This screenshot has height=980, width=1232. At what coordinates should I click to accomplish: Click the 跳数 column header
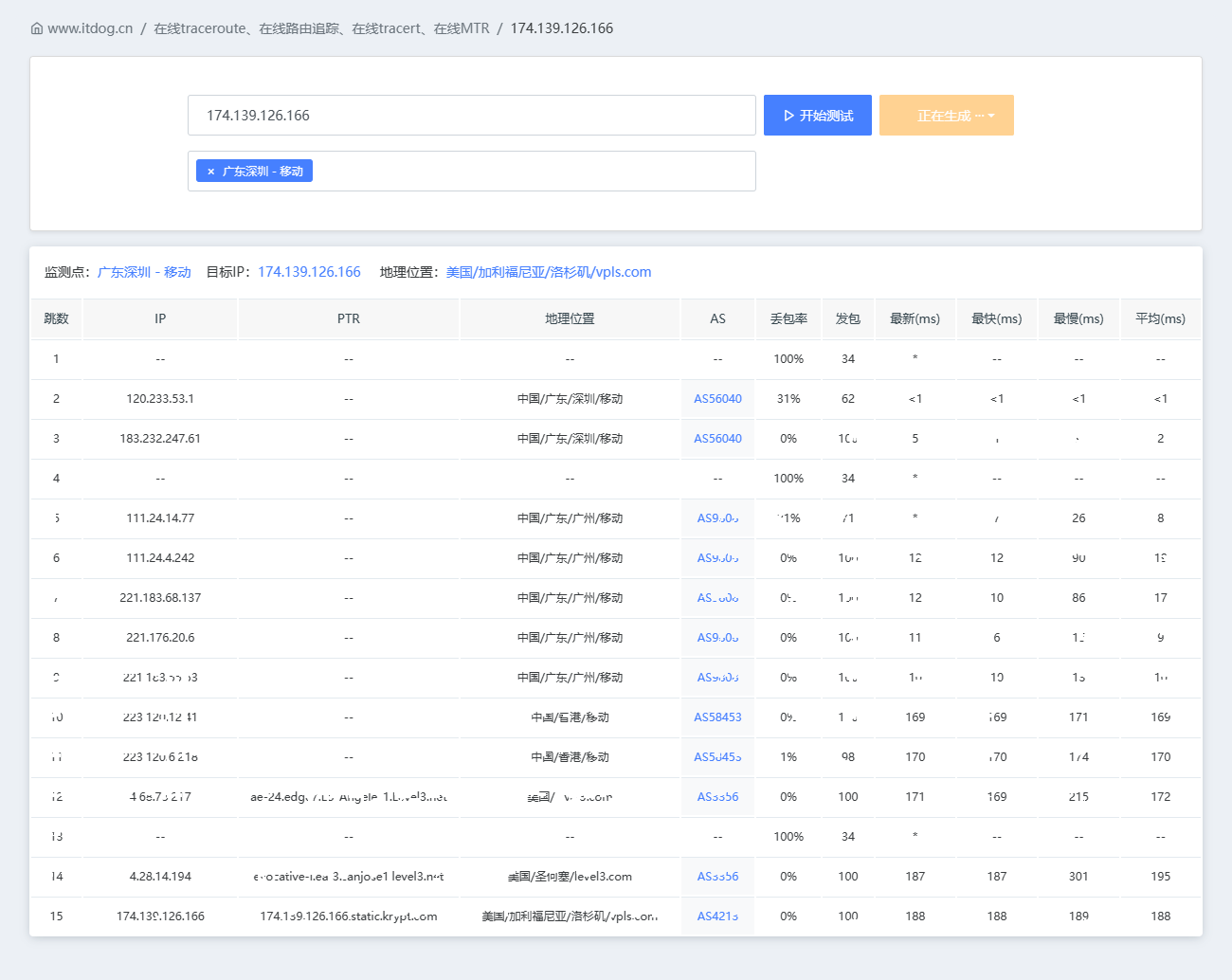click(57, 318)
